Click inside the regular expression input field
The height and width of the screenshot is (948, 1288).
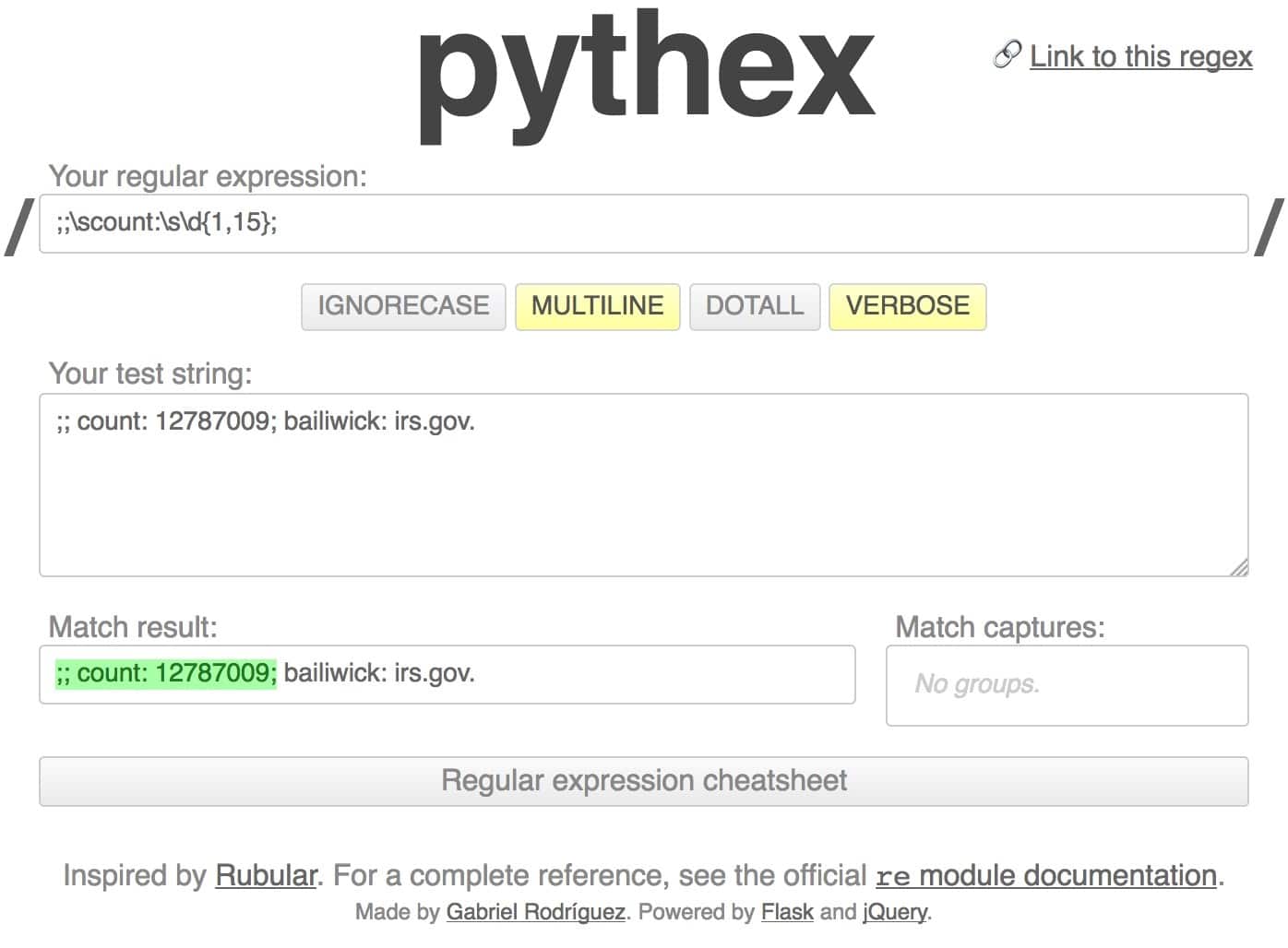(x=644, y=223)
